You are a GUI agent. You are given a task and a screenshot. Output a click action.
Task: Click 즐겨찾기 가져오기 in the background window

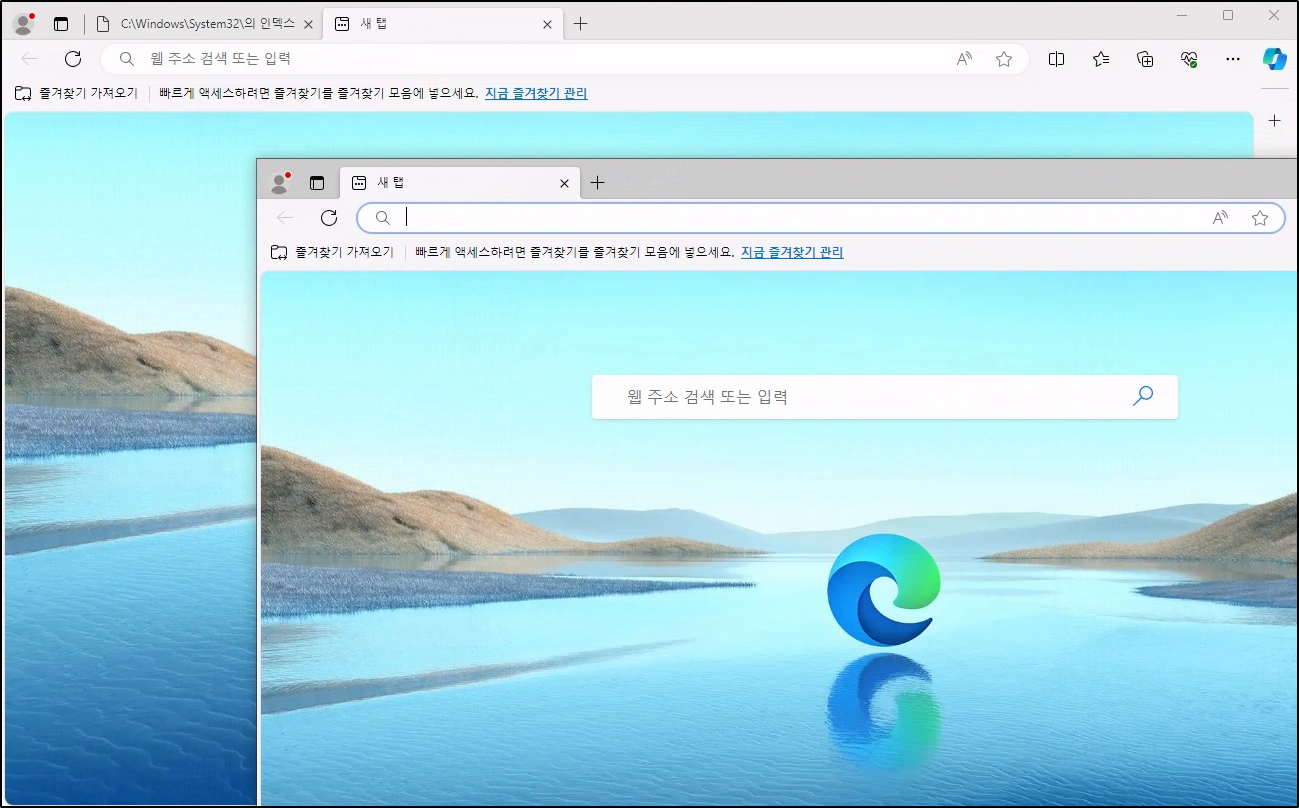pyautogui.click(x=76, y=93)
